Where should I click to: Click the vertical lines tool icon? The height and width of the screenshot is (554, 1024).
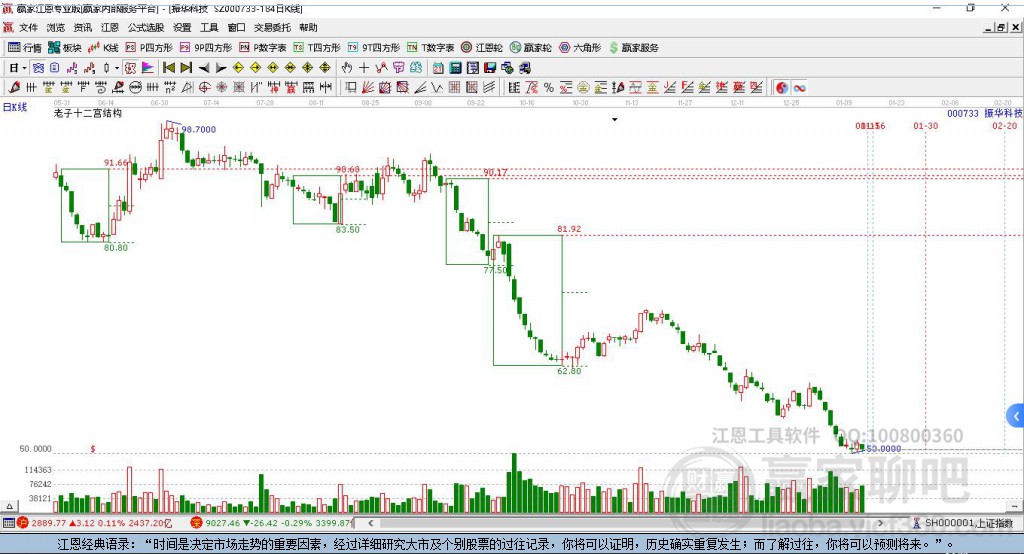point(31,87)
